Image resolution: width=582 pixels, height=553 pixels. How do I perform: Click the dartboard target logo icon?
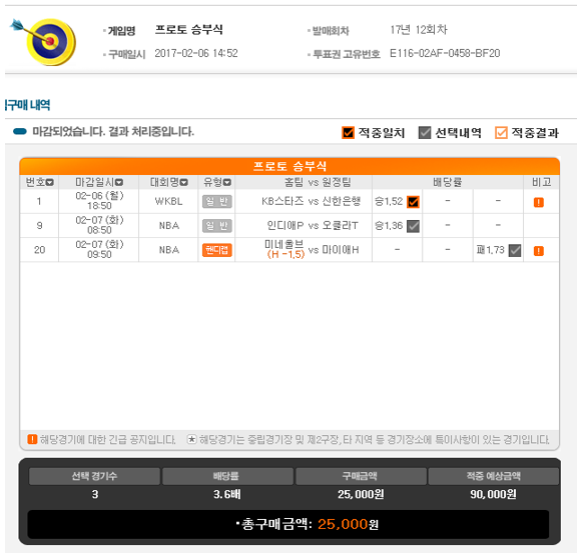[44, 41]
